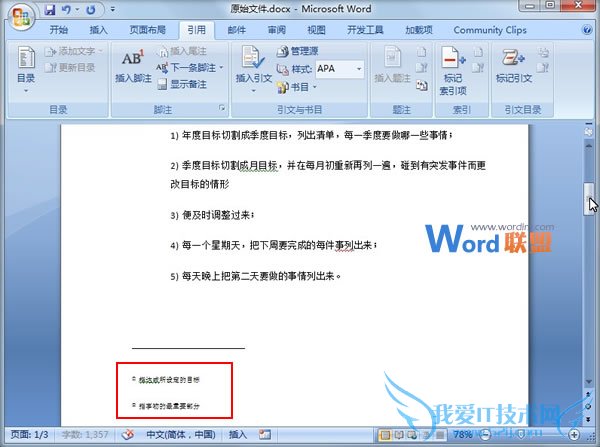
Task: Expand the 书目 bibliography dropdown
Action: 315,87
